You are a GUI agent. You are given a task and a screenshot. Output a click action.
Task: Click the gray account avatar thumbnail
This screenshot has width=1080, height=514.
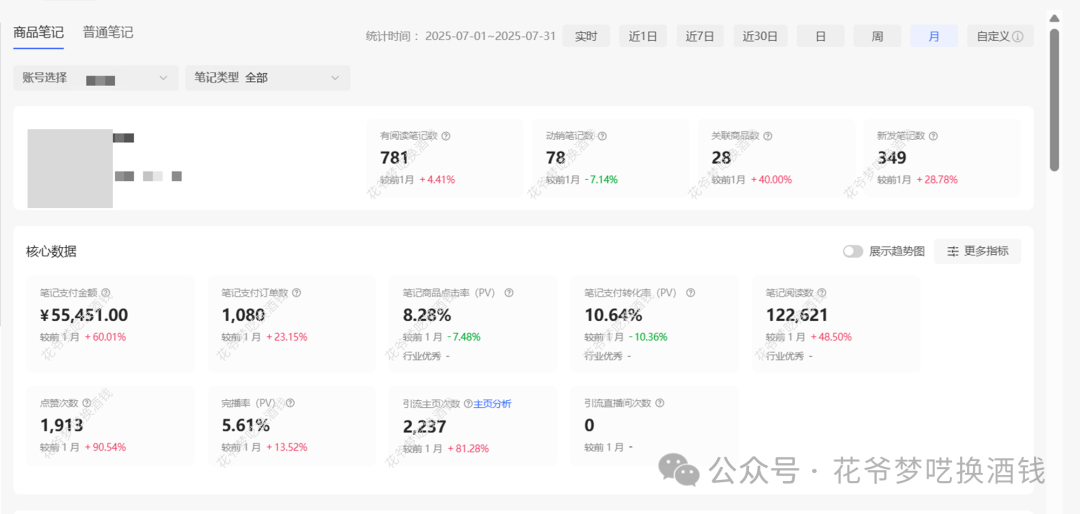(70, 168)
